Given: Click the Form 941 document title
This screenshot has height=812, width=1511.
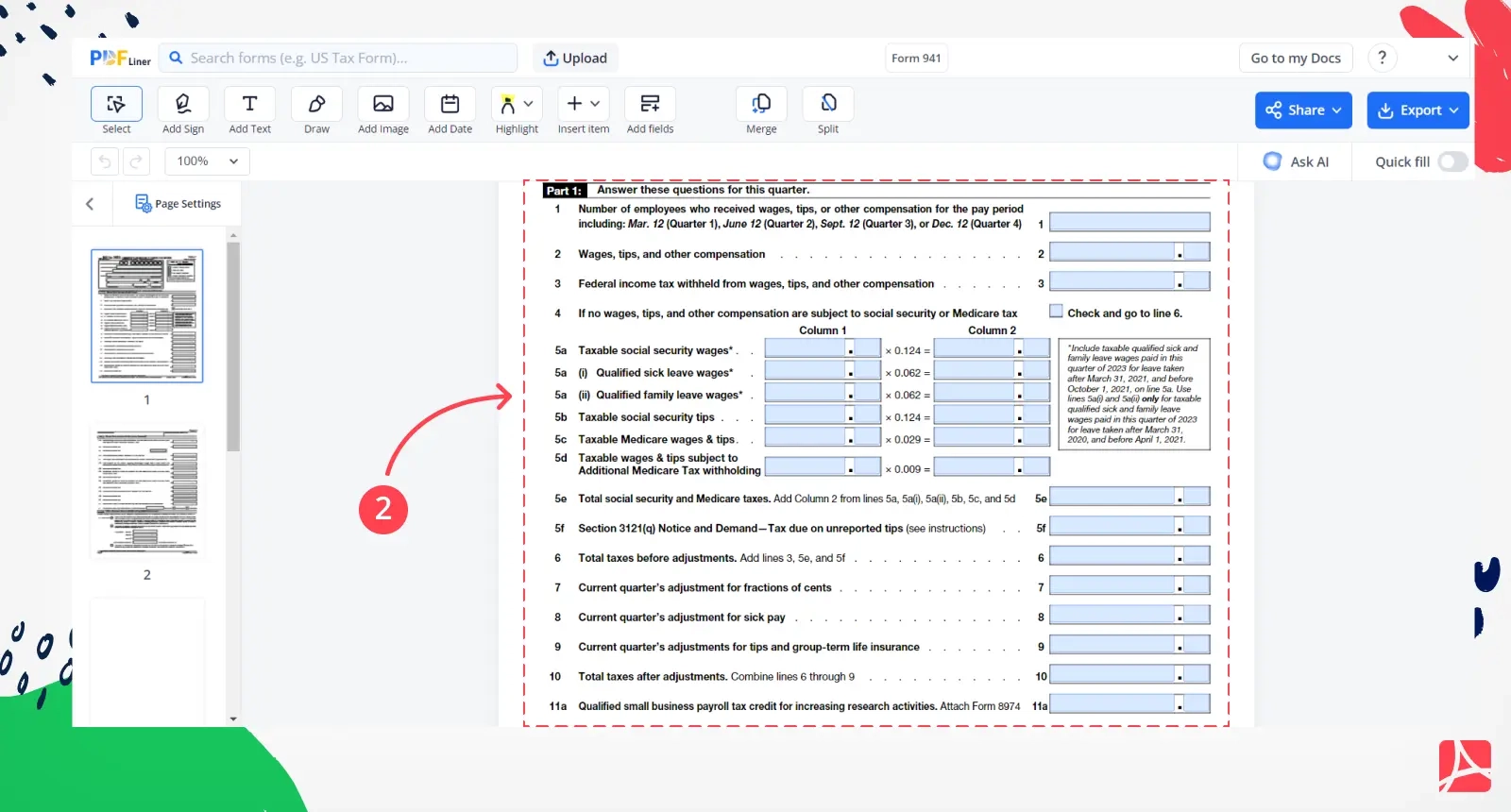Looking at the screenshot, I should (x=916, y=58).
